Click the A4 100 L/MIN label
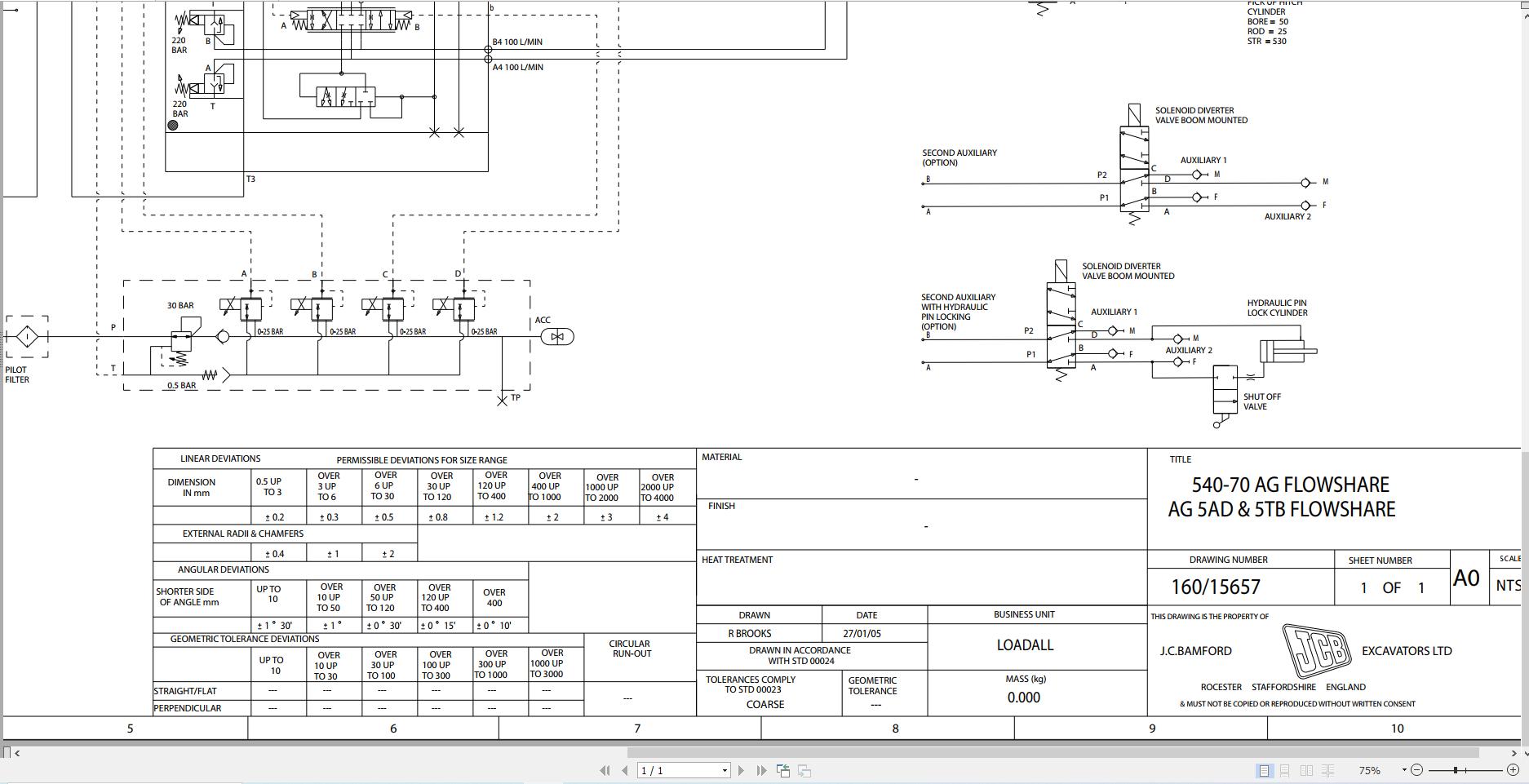 [517, 67]
